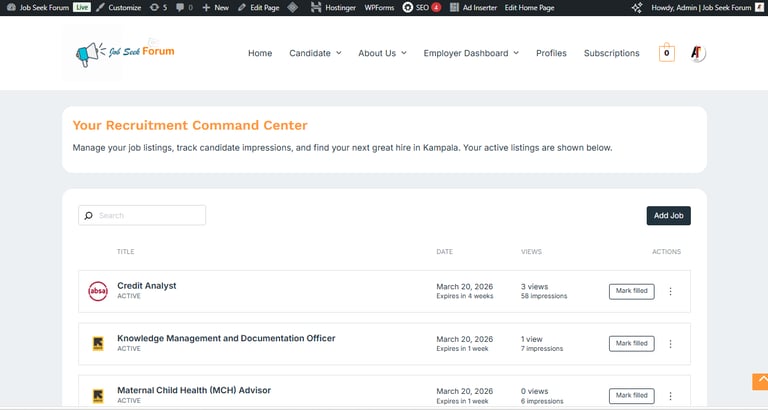Open three-dot menu for Knowledge Management job
This screenshot has width=768, height=410.
tap(671, 344)
